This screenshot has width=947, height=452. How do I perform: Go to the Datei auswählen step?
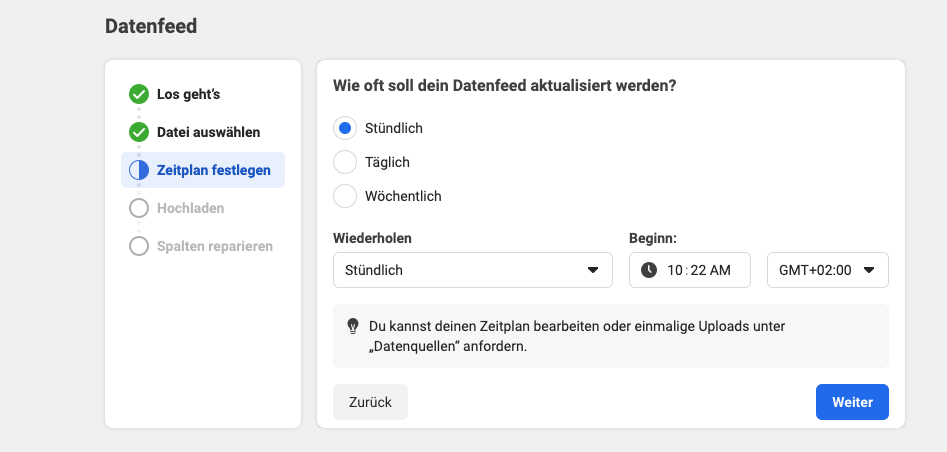click(x=208, y=132)
